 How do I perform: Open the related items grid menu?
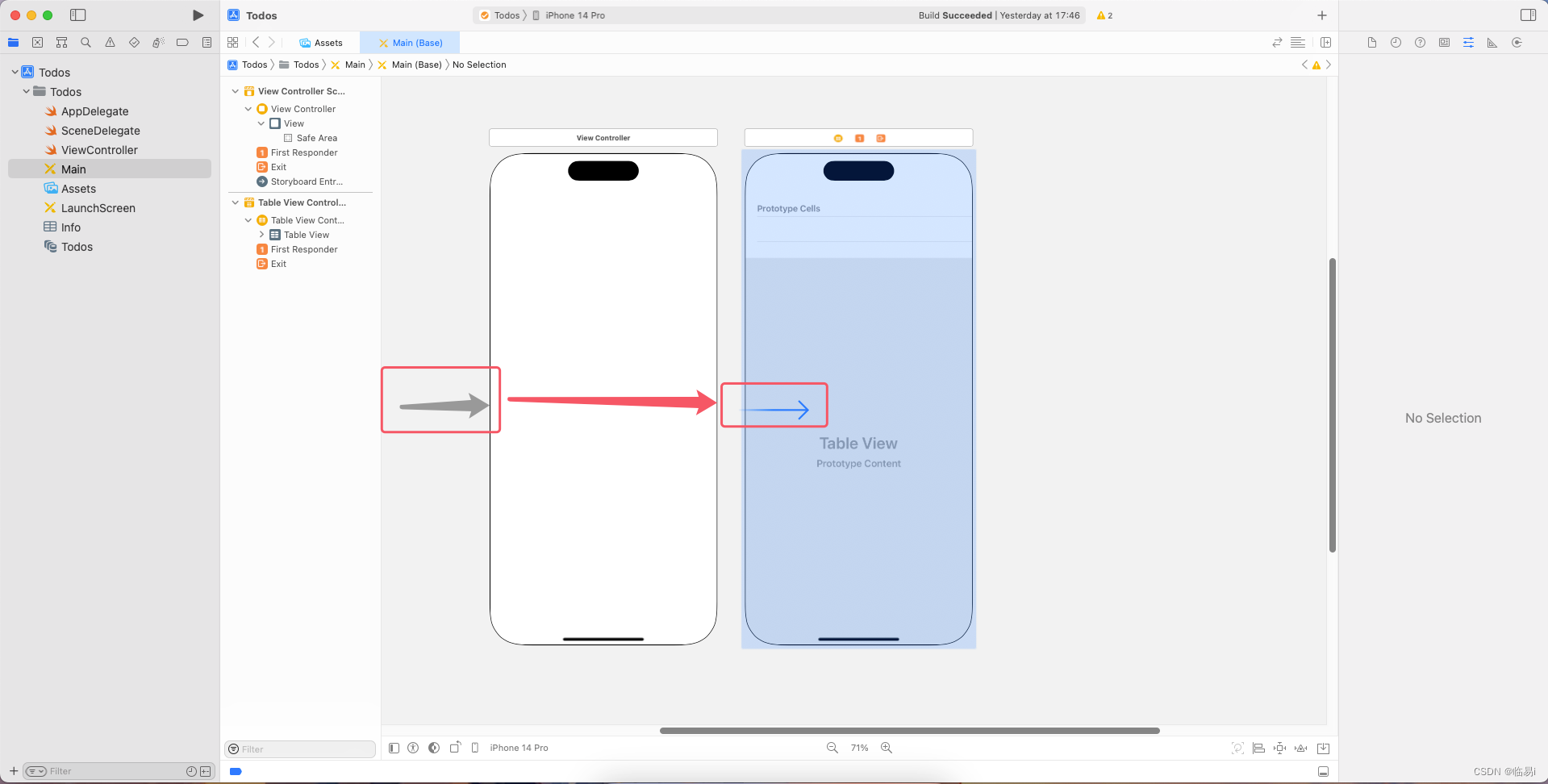pos(233,43)
